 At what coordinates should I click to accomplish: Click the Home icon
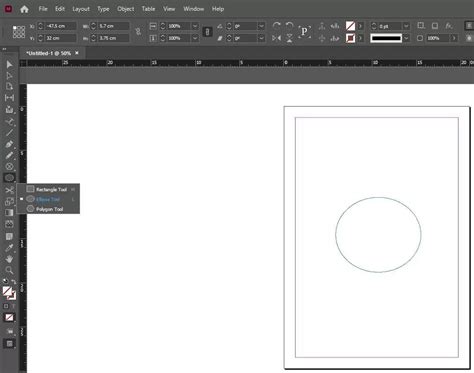pos(24,9)
